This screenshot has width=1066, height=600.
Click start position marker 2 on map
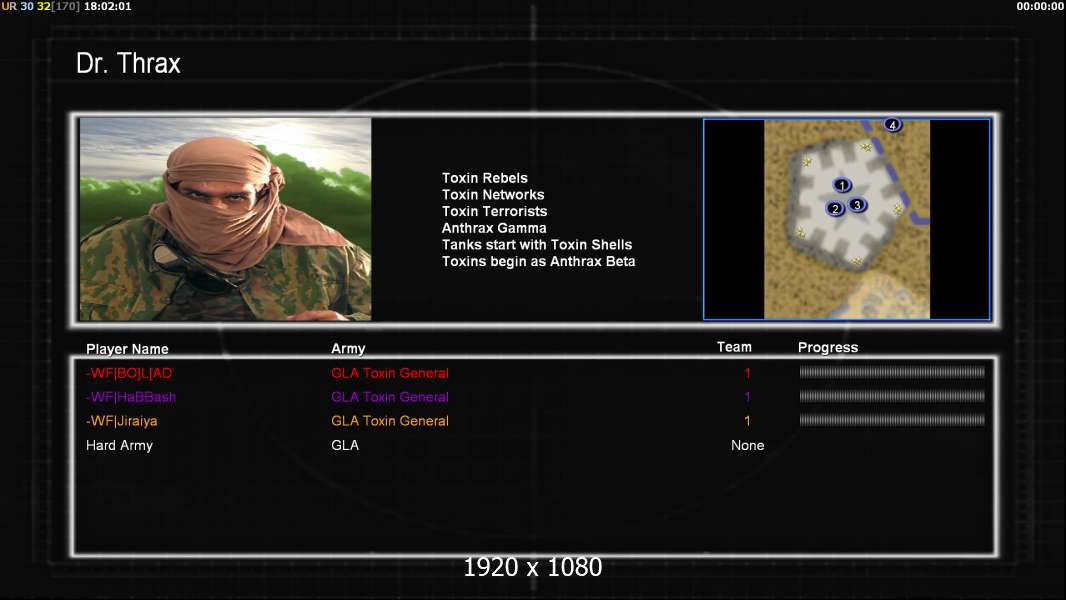[x=835, y=209]
